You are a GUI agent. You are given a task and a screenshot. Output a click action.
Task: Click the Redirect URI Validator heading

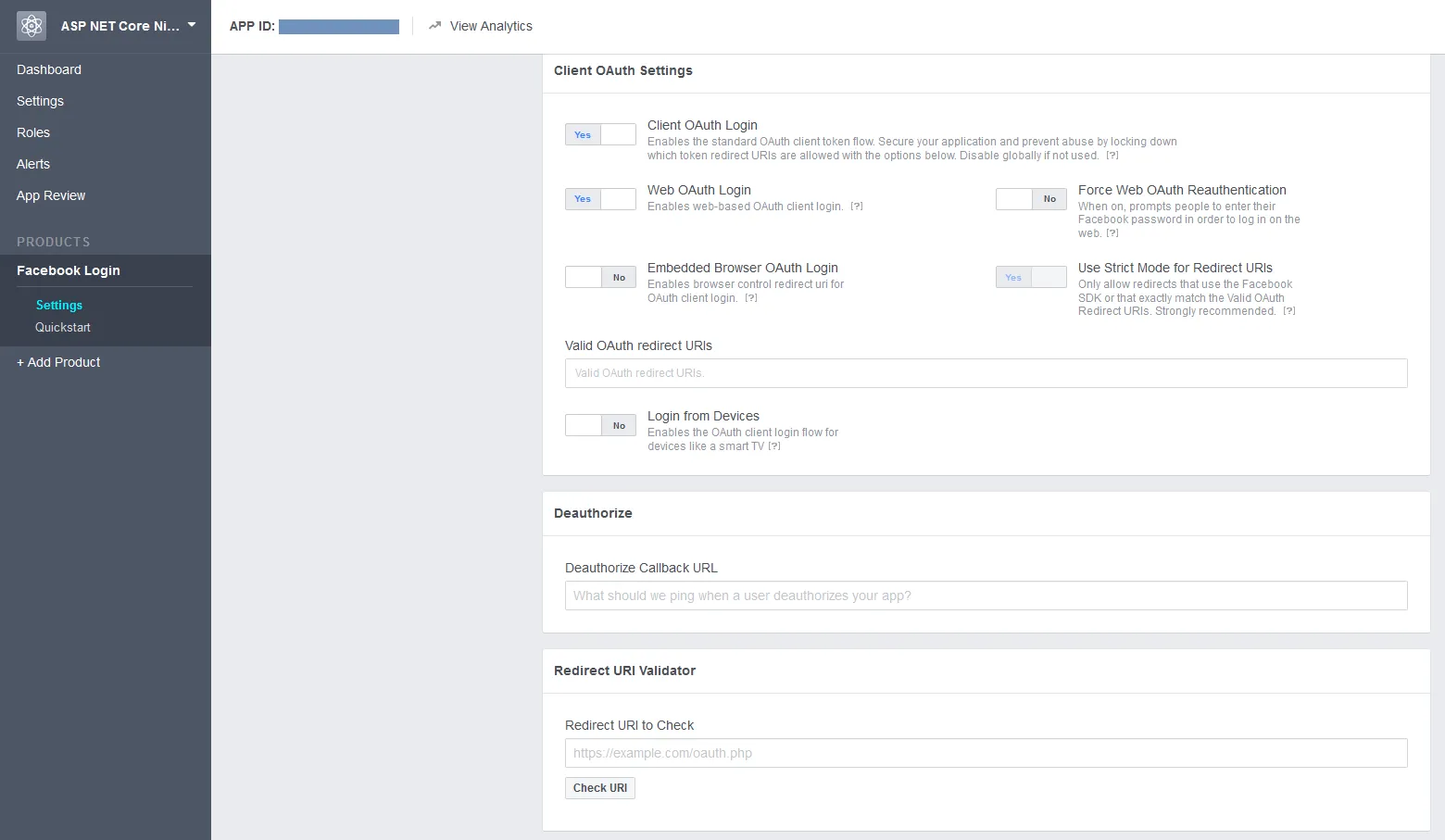coord(624,671)
